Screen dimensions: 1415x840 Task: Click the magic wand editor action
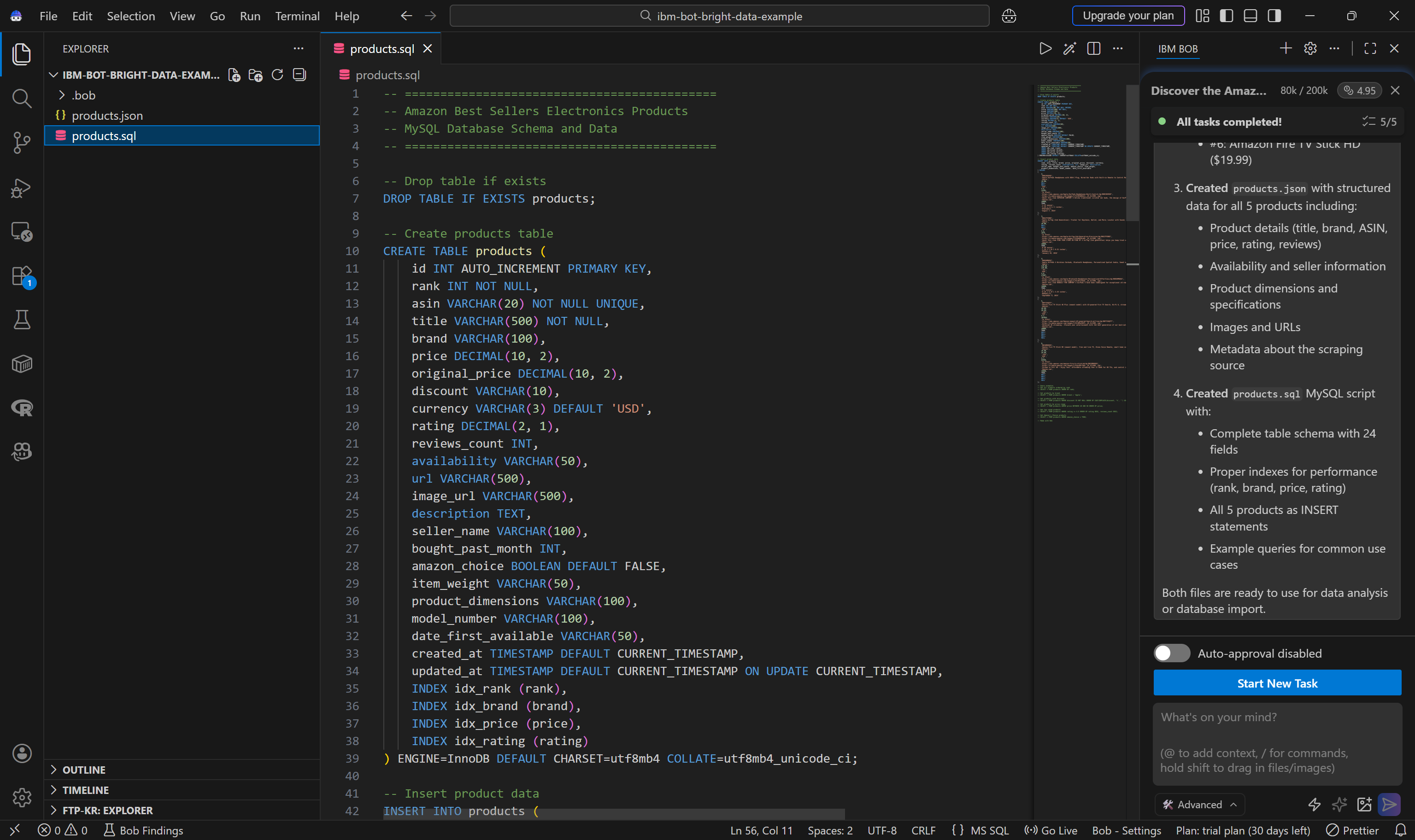pos(1069,49)
